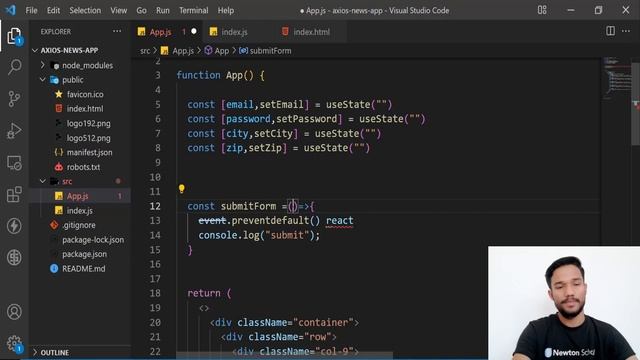Click the src breadcrumb segment
This screenshot has width=640, height=360.
pos(145,51)
